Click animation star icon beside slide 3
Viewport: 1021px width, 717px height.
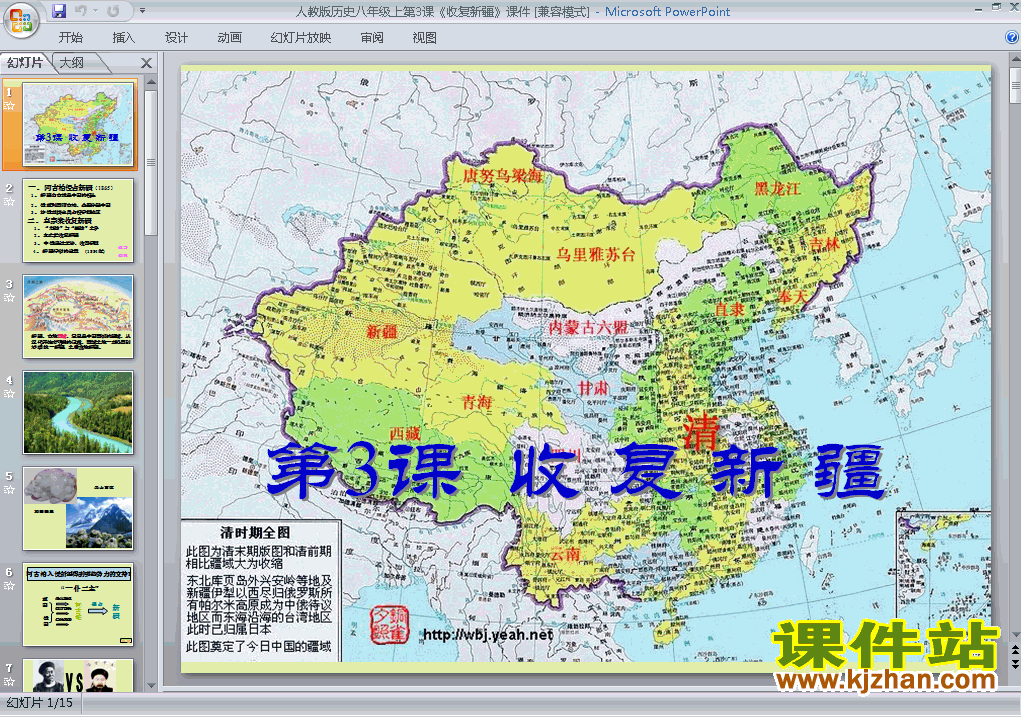pos(9,298)
